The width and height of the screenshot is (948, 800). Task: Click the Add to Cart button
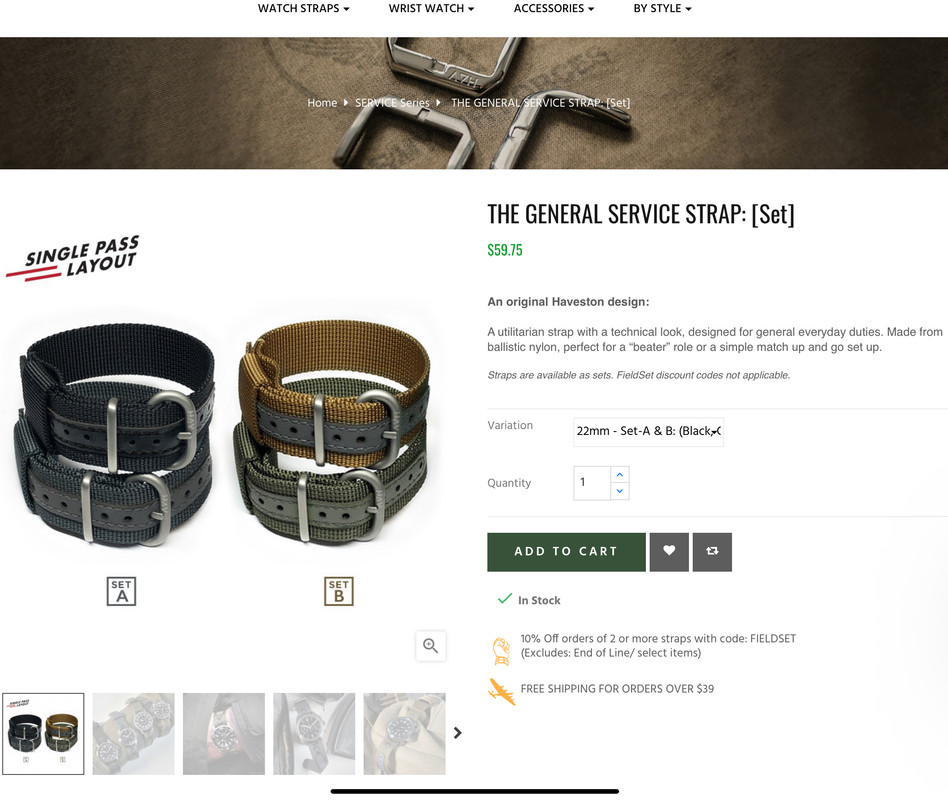567,551
